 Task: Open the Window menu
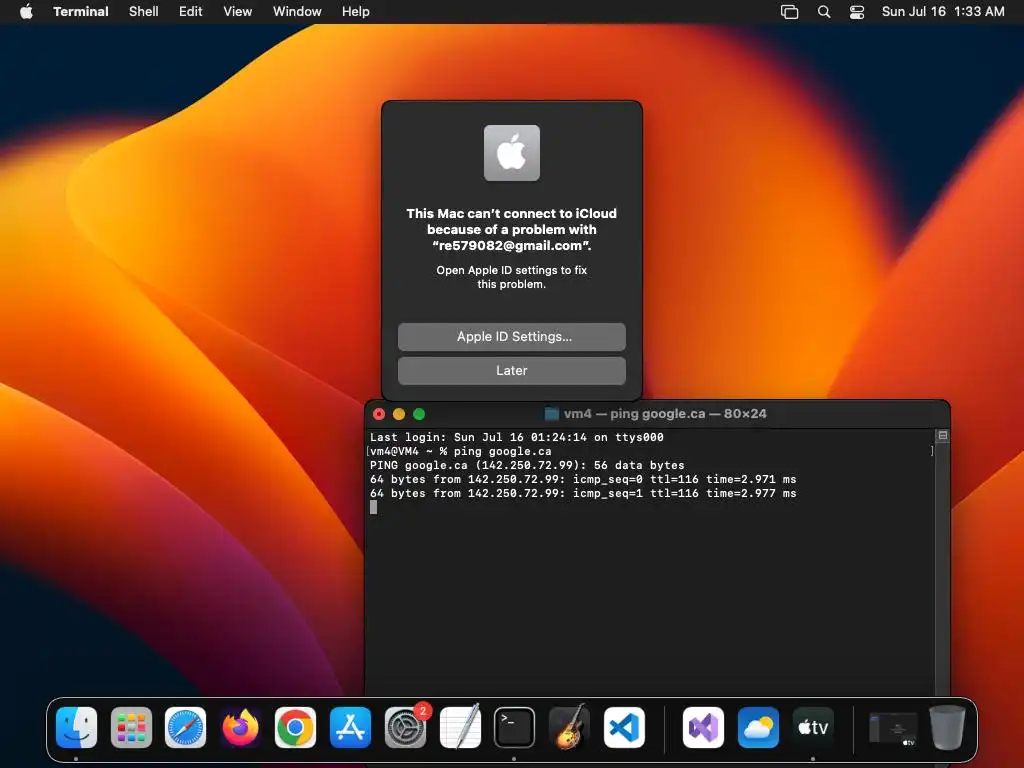pyautogui.click(x=297, y=11)
